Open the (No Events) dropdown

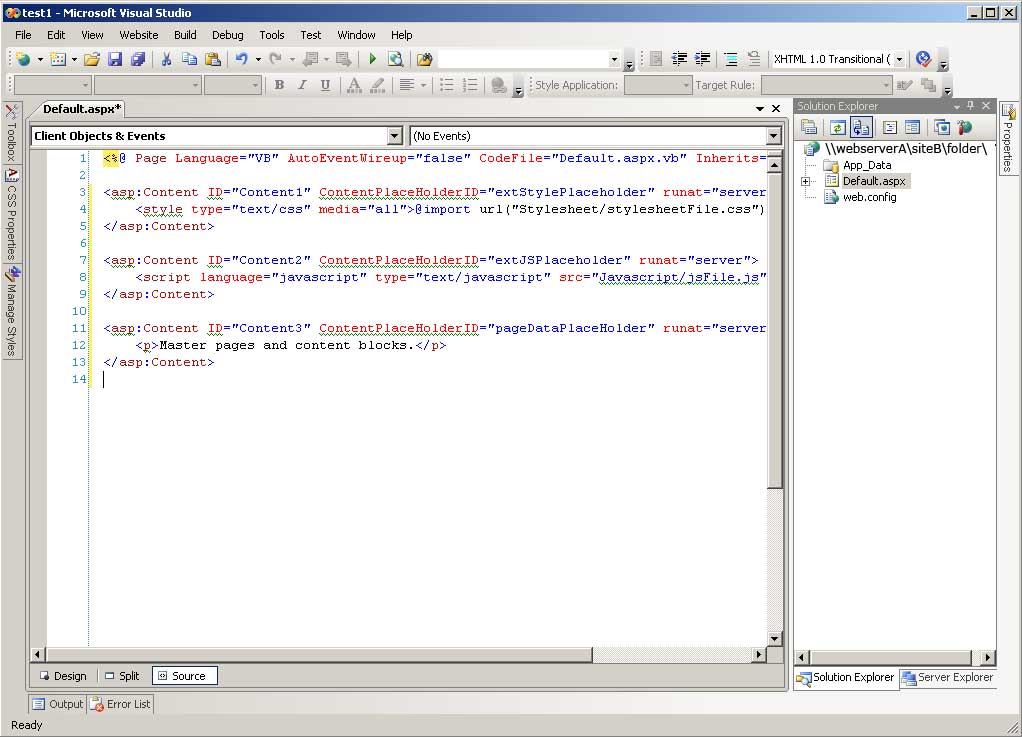click(x=773, y=136)
